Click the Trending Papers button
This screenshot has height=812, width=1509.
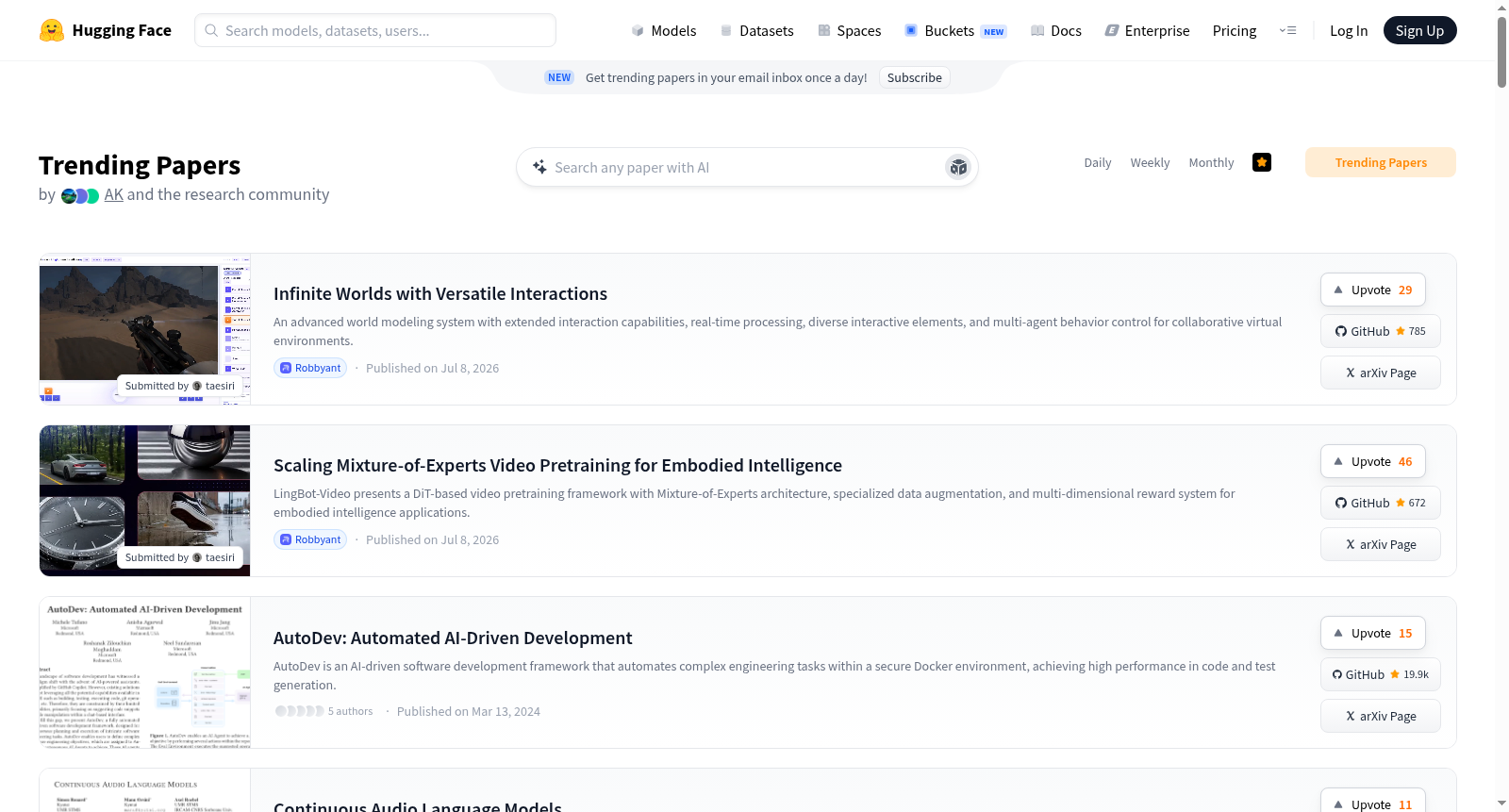click(x=1381, y=162)
